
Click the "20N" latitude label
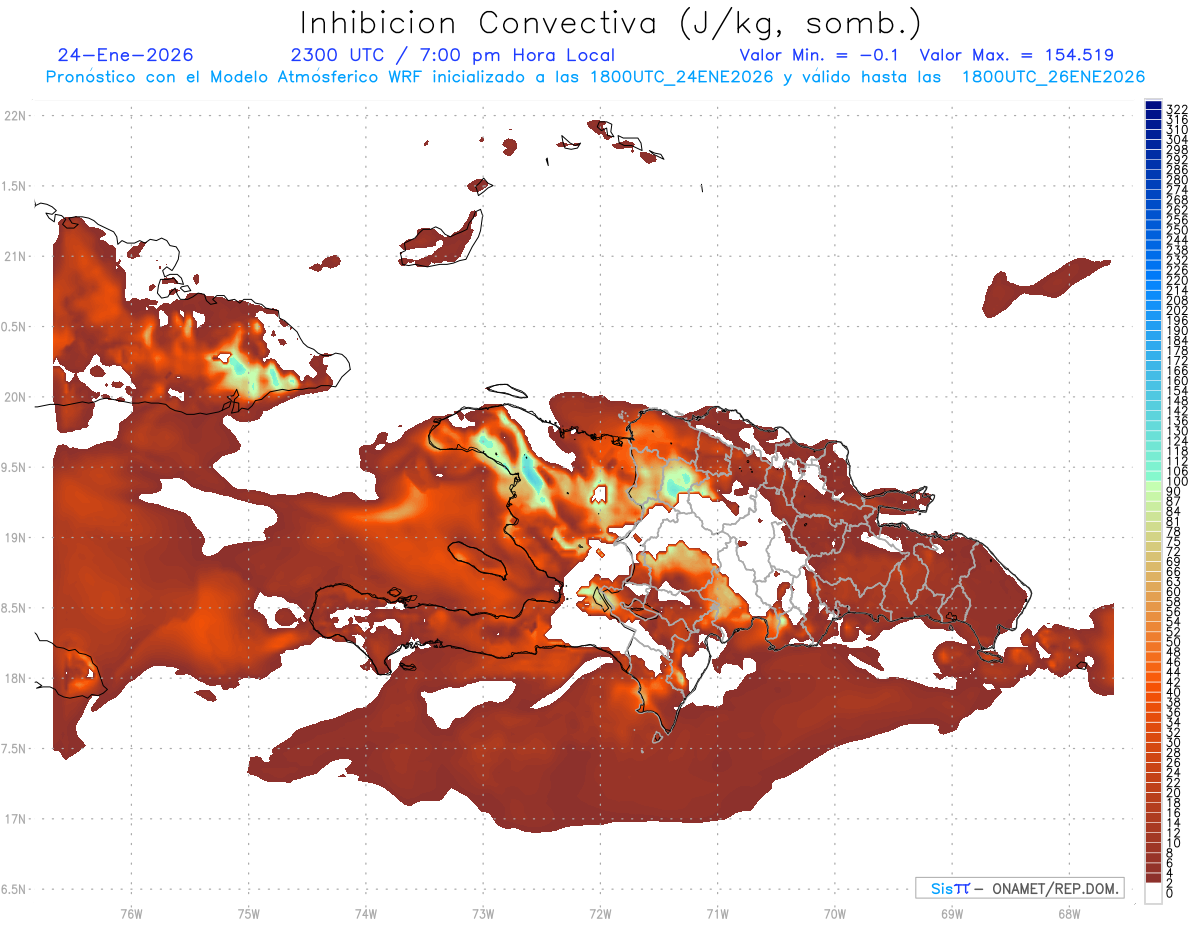(14, 397)
